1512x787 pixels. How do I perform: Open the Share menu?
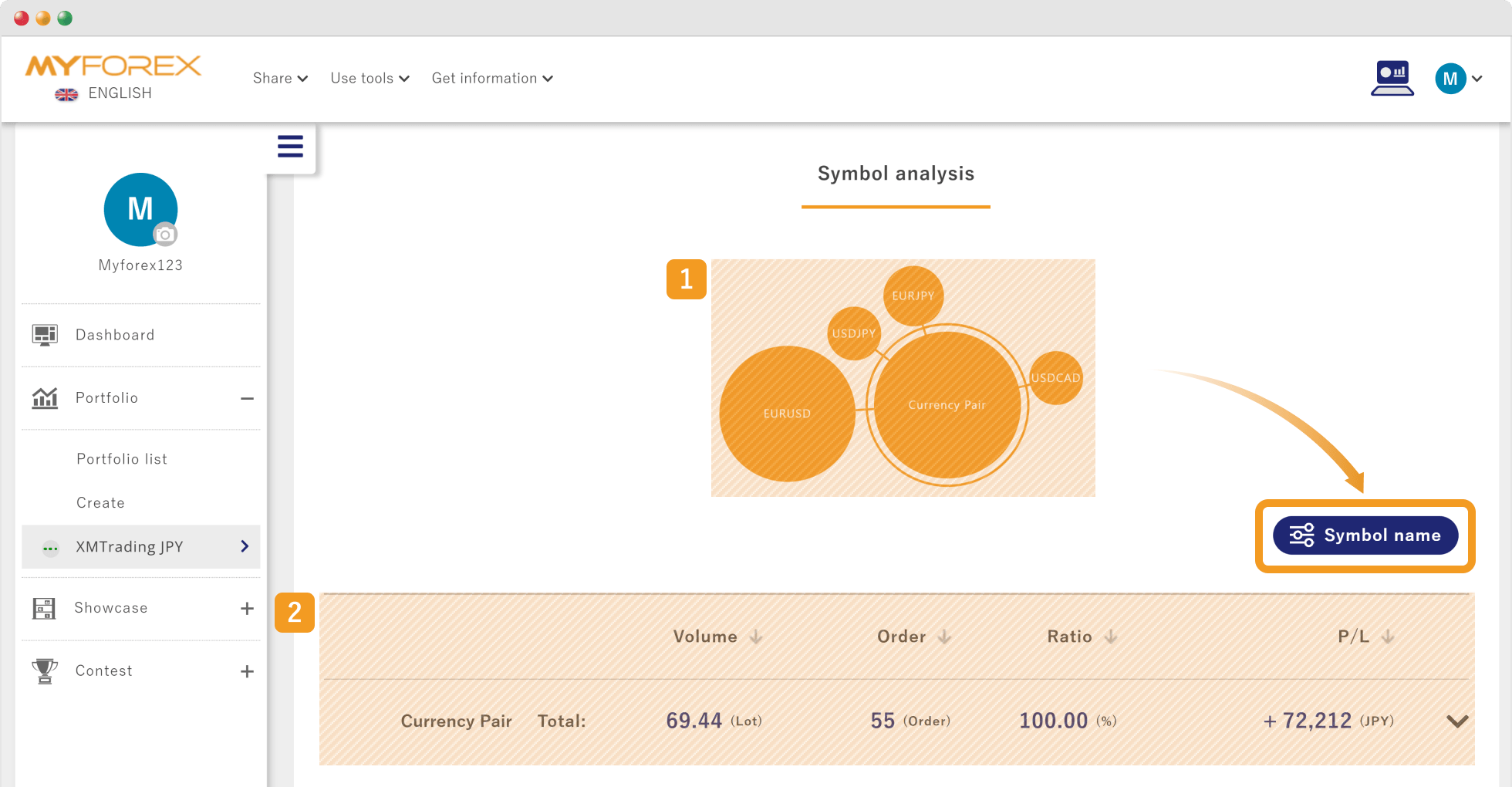click(281, 78)
